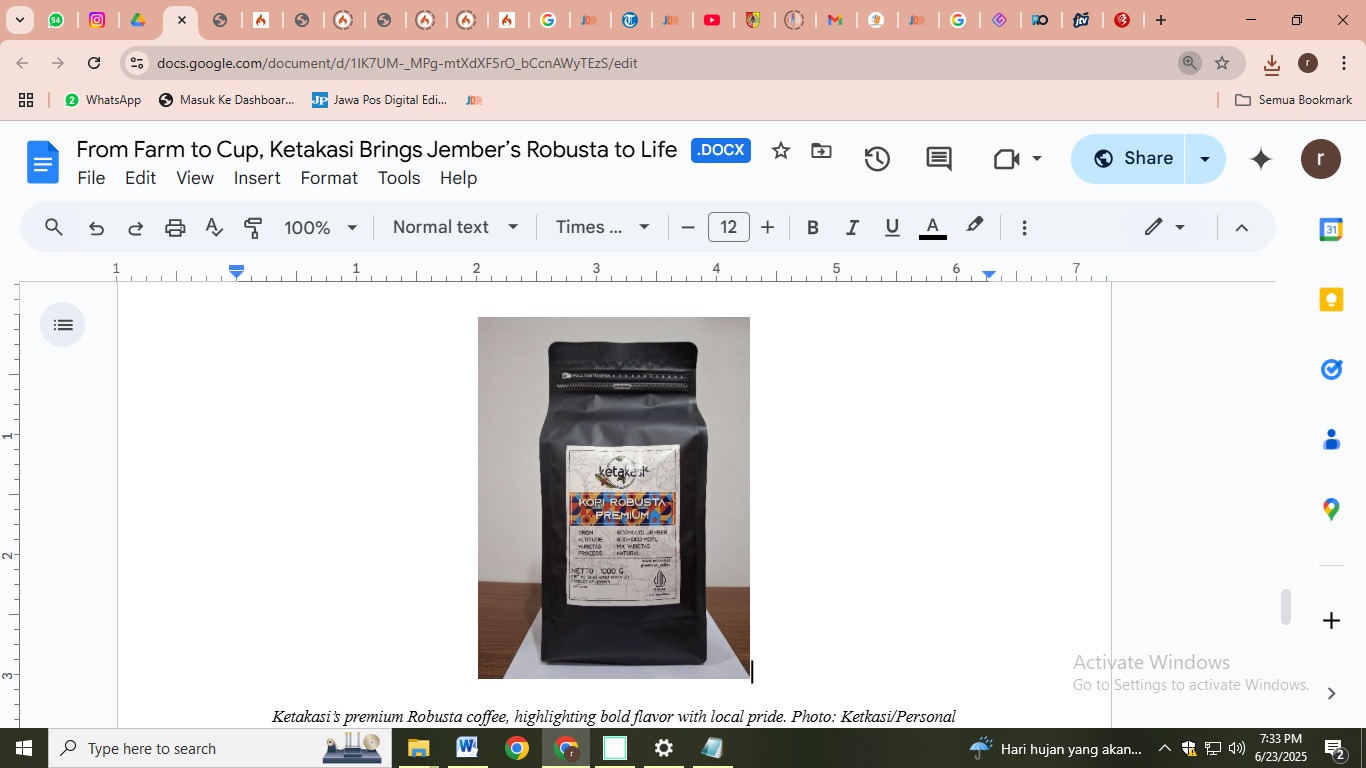
Task: Open Semua Bookmark folder
Action: [x=1294, y=100]
